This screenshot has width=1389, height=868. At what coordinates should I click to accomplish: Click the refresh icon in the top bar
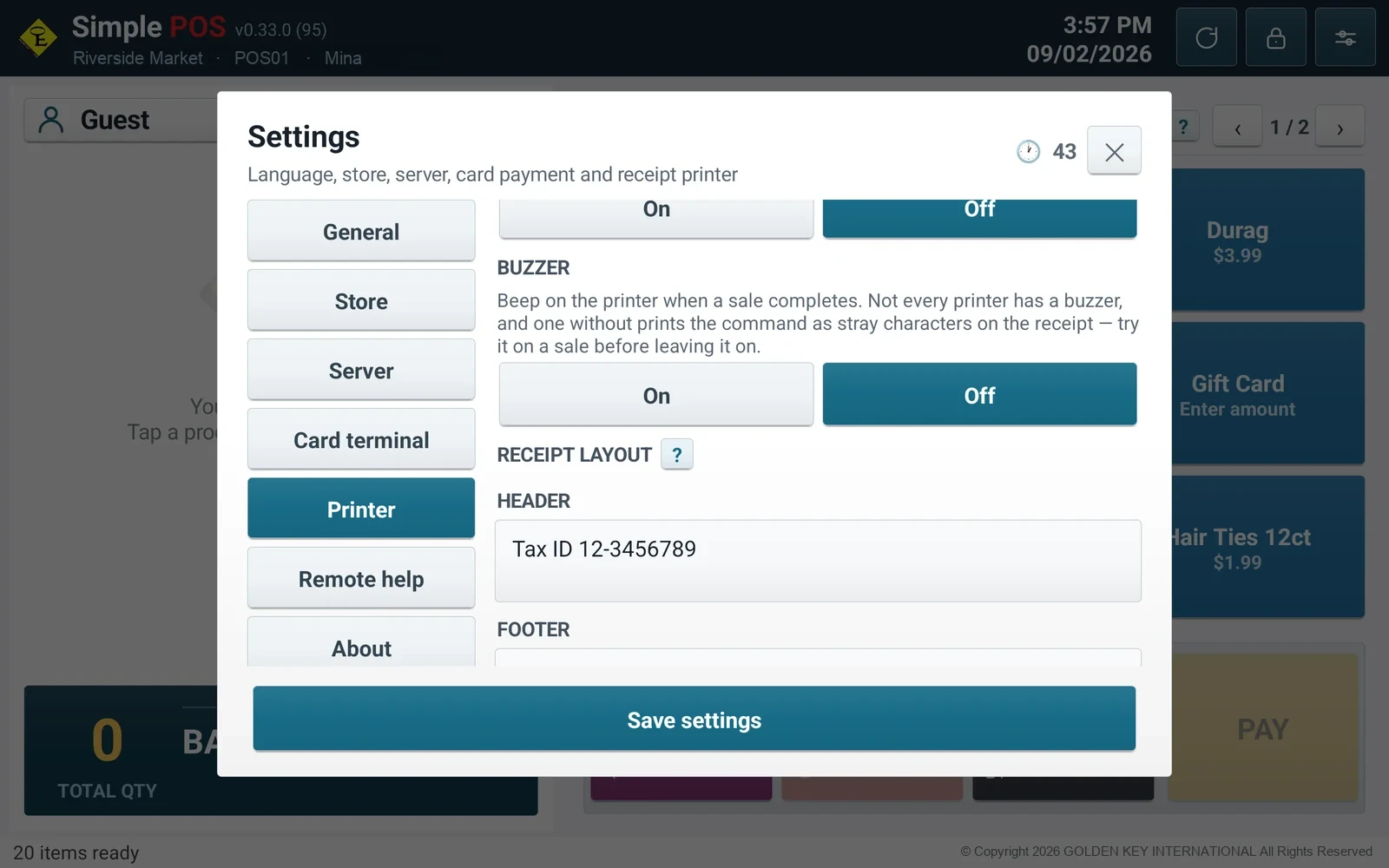tap(1206, 37)
